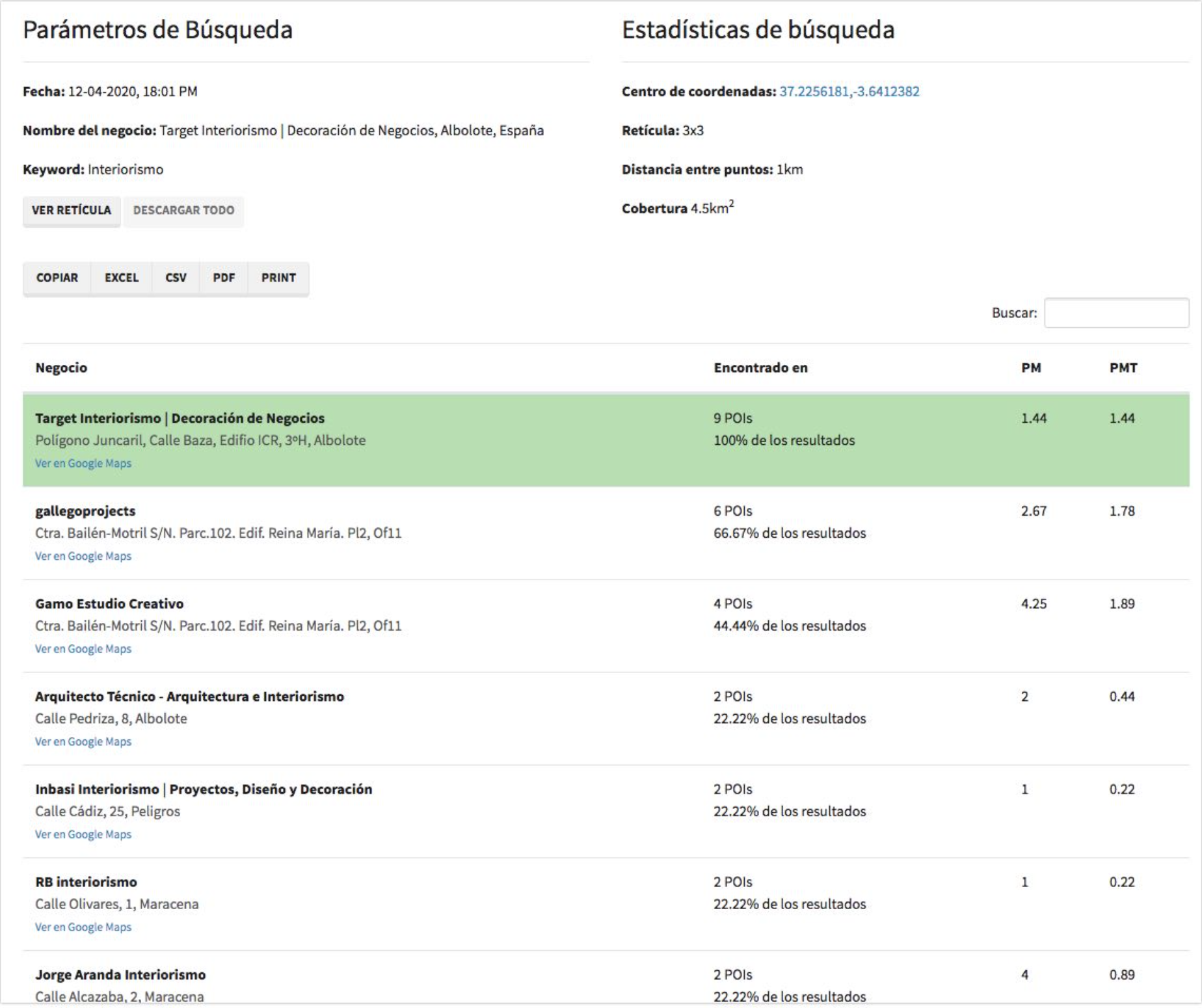The width and height of the screenshot is (1202, 1008).
Task: Select Target Interiorismo row title
Action: click(x=180, y=419)
